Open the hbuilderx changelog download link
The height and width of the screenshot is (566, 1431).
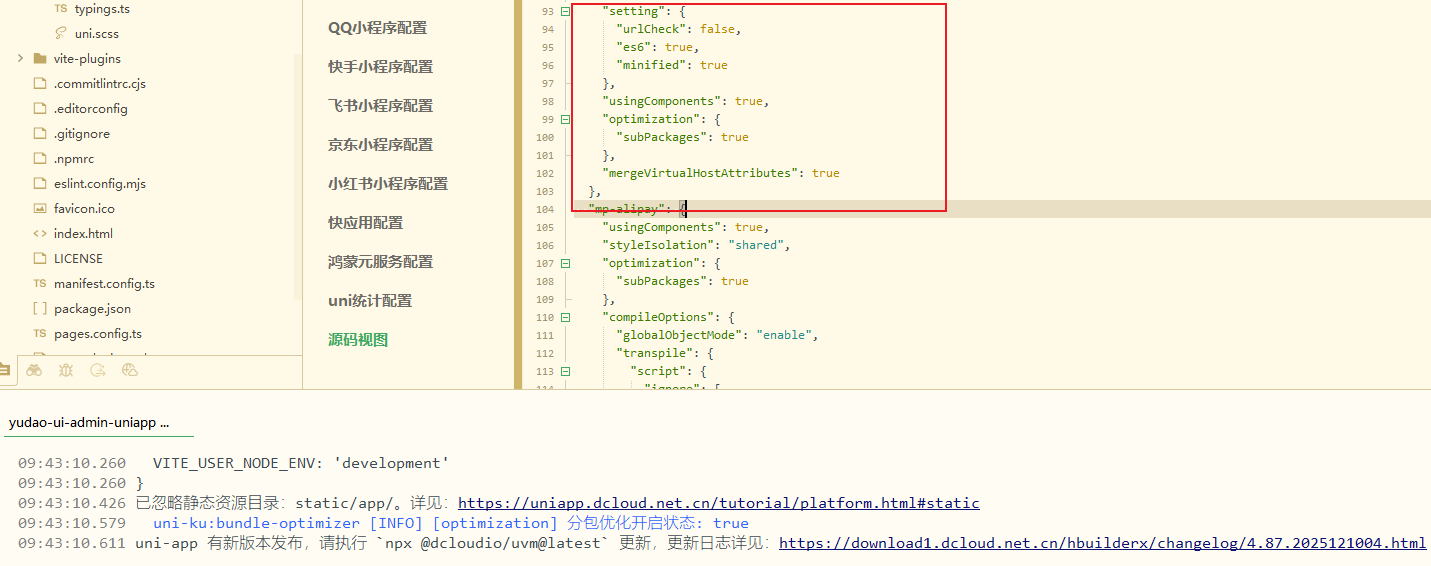point(1103,543)
